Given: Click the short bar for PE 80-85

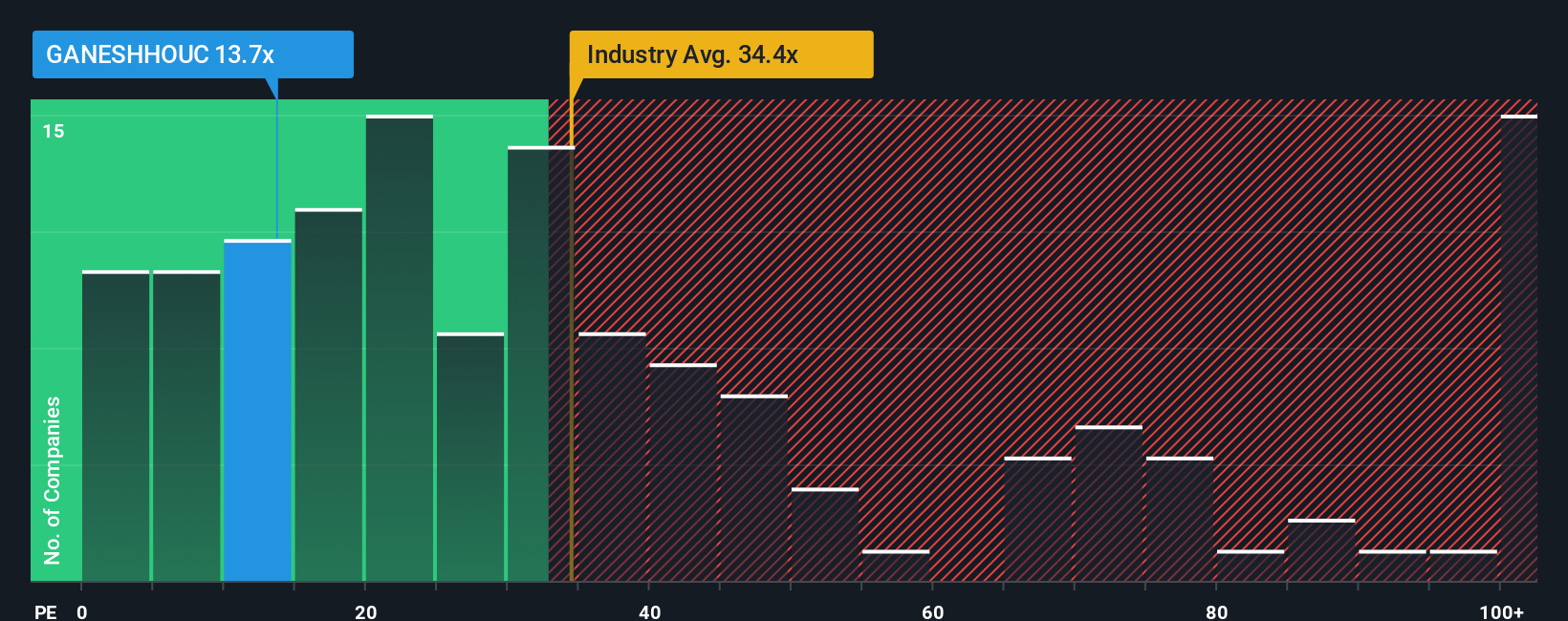Looking at the screenshot, I should (1251, 566).
